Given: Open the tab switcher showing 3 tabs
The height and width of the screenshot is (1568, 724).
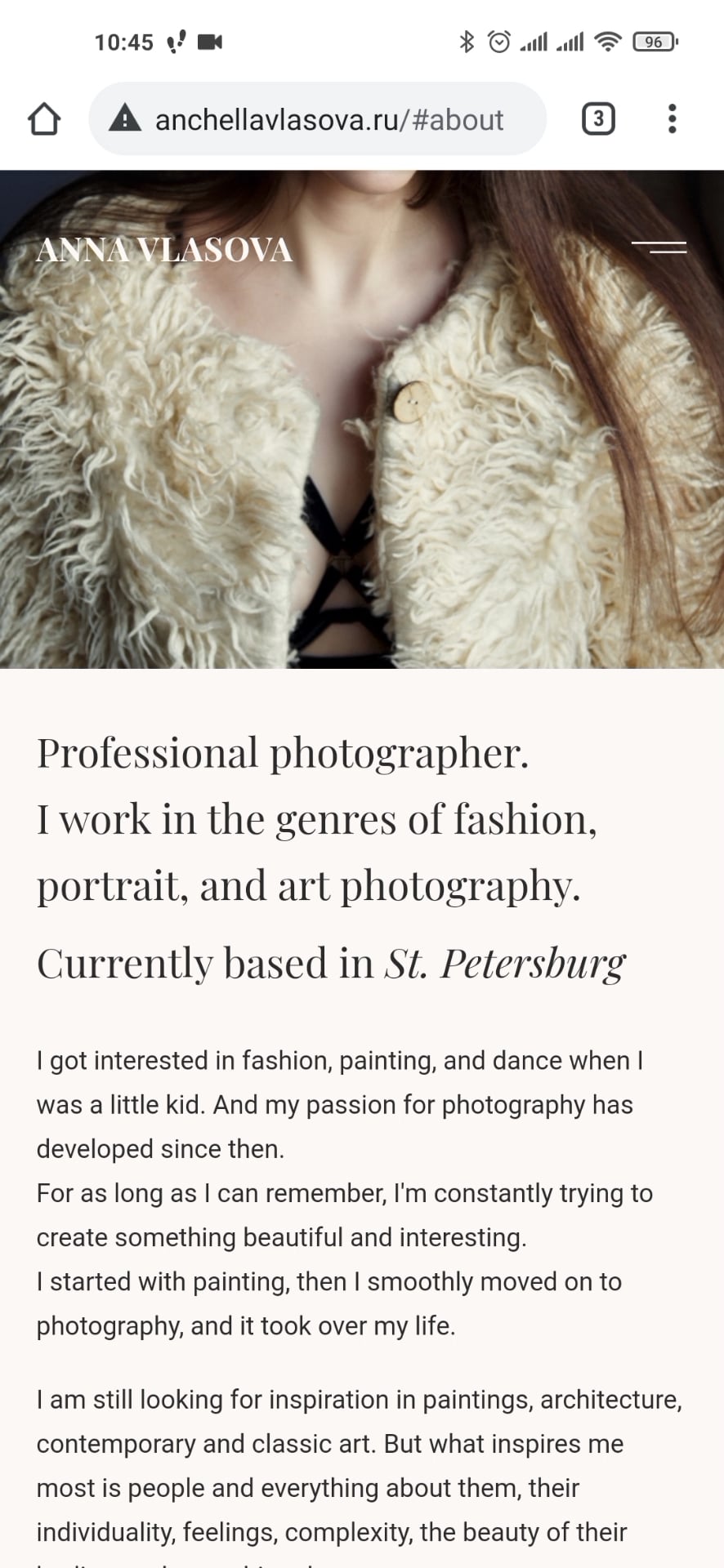Looking at the screenshot, I should 598,119.
